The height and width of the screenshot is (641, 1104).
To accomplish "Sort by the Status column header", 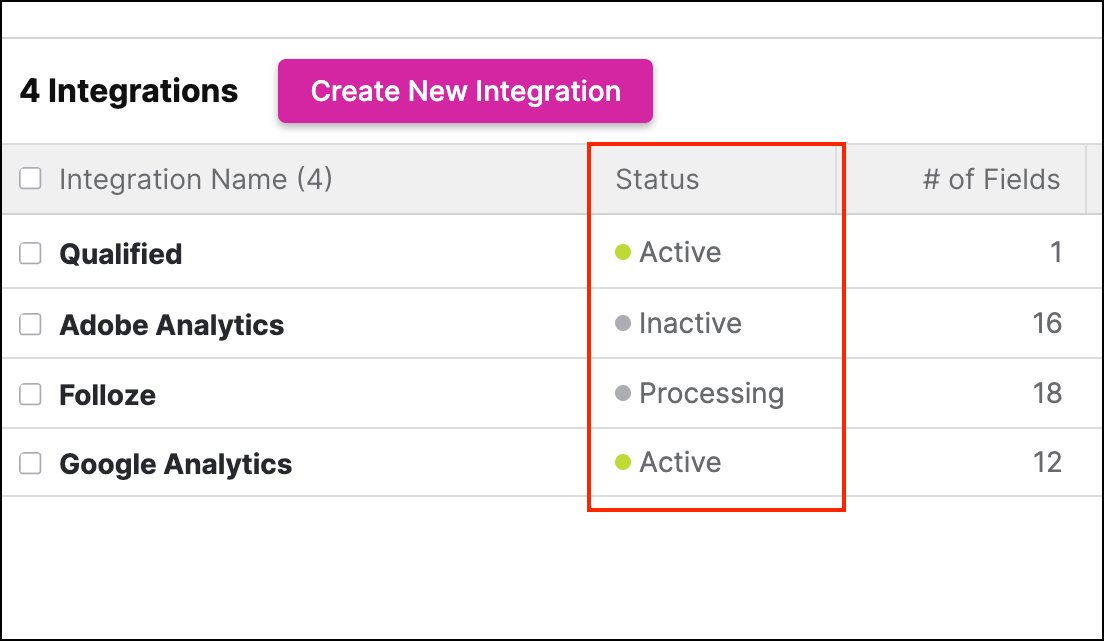I will (x=657, y=180).
